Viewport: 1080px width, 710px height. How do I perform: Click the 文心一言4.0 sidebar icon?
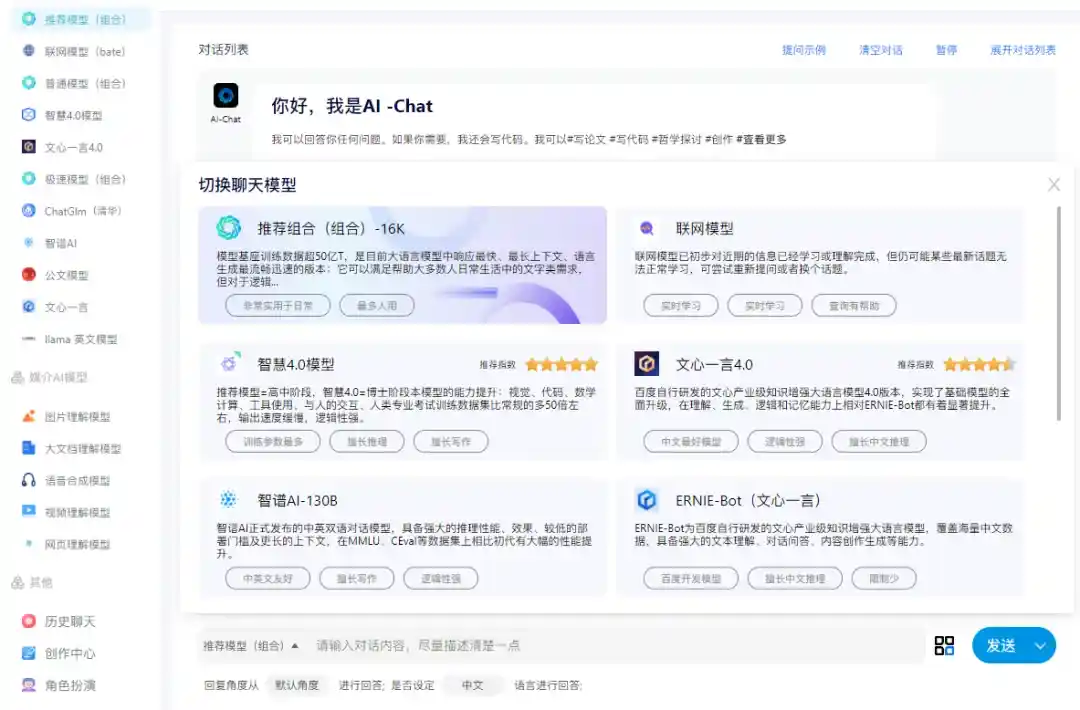(28, 147)
